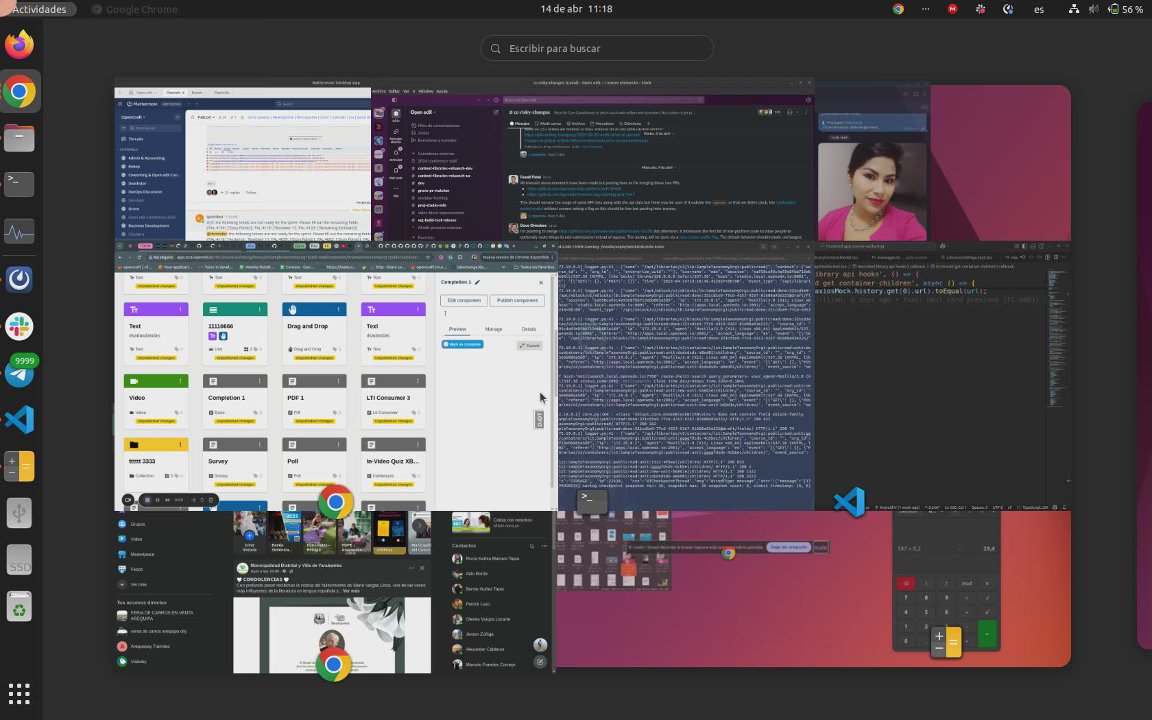Open the SSD drive dock icon
The image size is (1152, 720).
pos(19,561)
